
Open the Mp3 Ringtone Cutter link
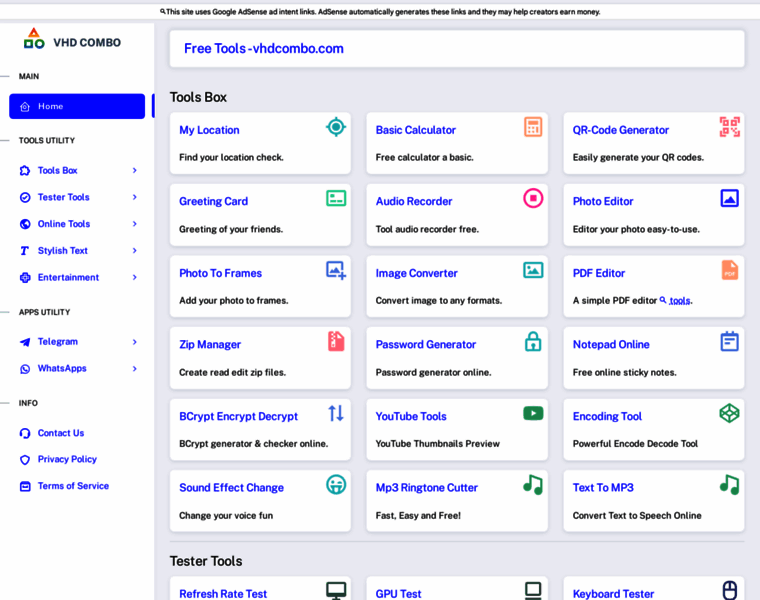coord(427,488)
